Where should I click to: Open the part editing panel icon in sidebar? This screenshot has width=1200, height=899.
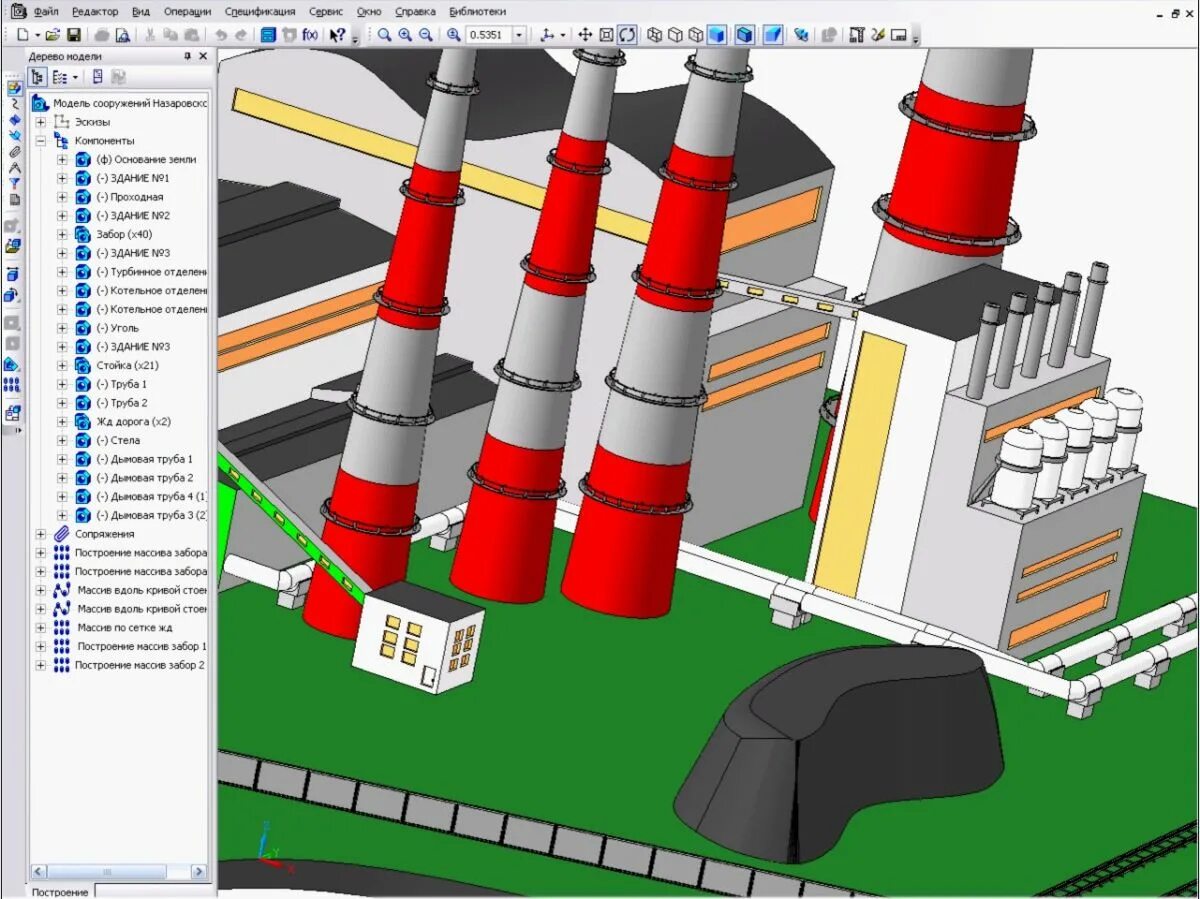coord(14,89)
